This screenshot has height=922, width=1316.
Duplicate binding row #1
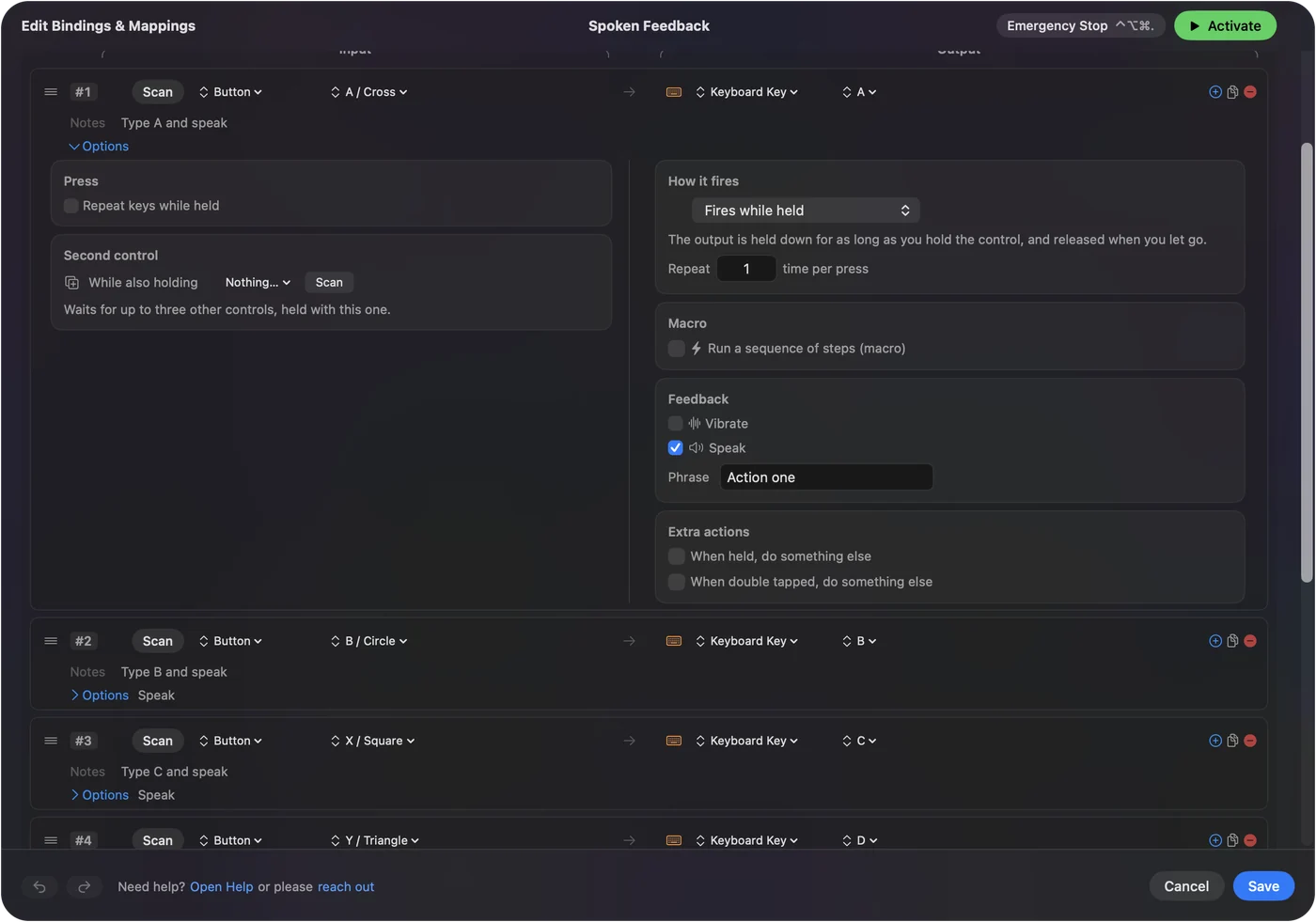pyautogui.click(x=1232, y=92)
